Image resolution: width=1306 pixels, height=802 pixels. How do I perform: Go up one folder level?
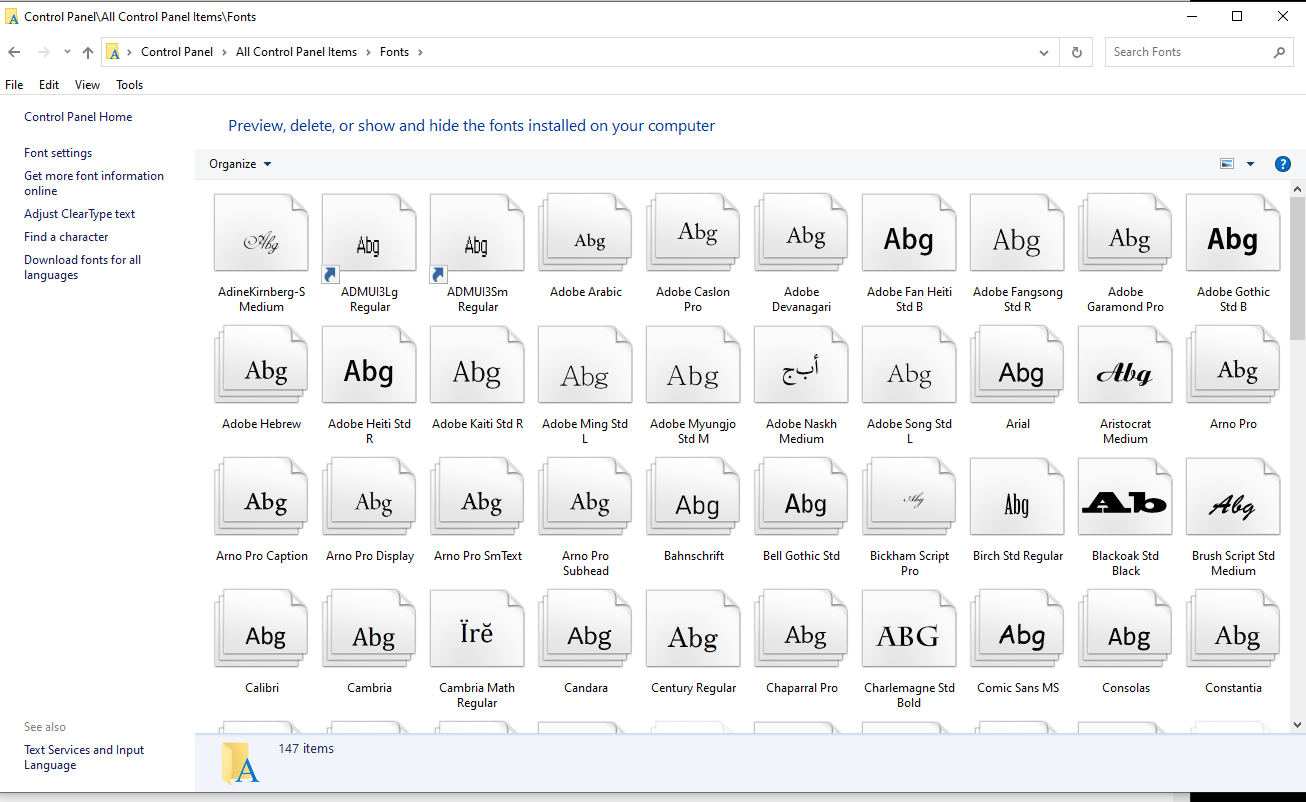tap(87, 51)
